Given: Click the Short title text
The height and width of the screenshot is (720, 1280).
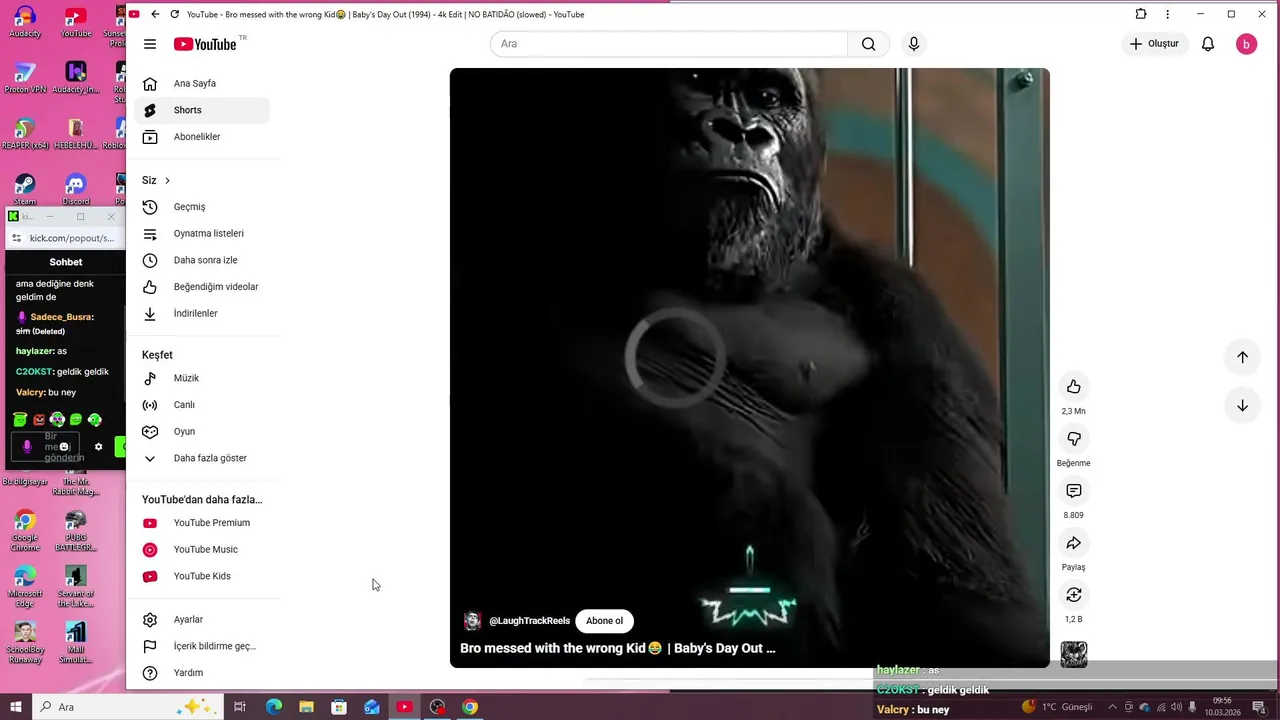Looking at the screenshot, I should coord(618,648).
